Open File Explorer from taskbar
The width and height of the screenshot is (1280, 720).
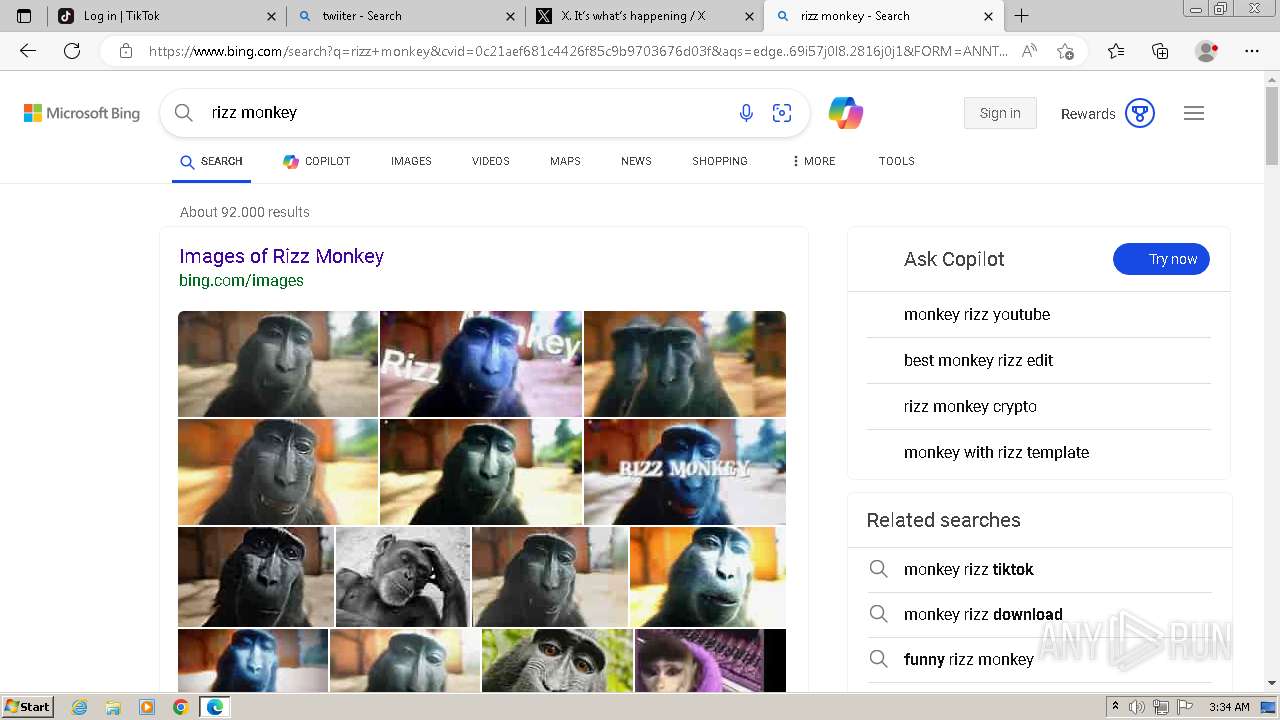tap(113, 707)
